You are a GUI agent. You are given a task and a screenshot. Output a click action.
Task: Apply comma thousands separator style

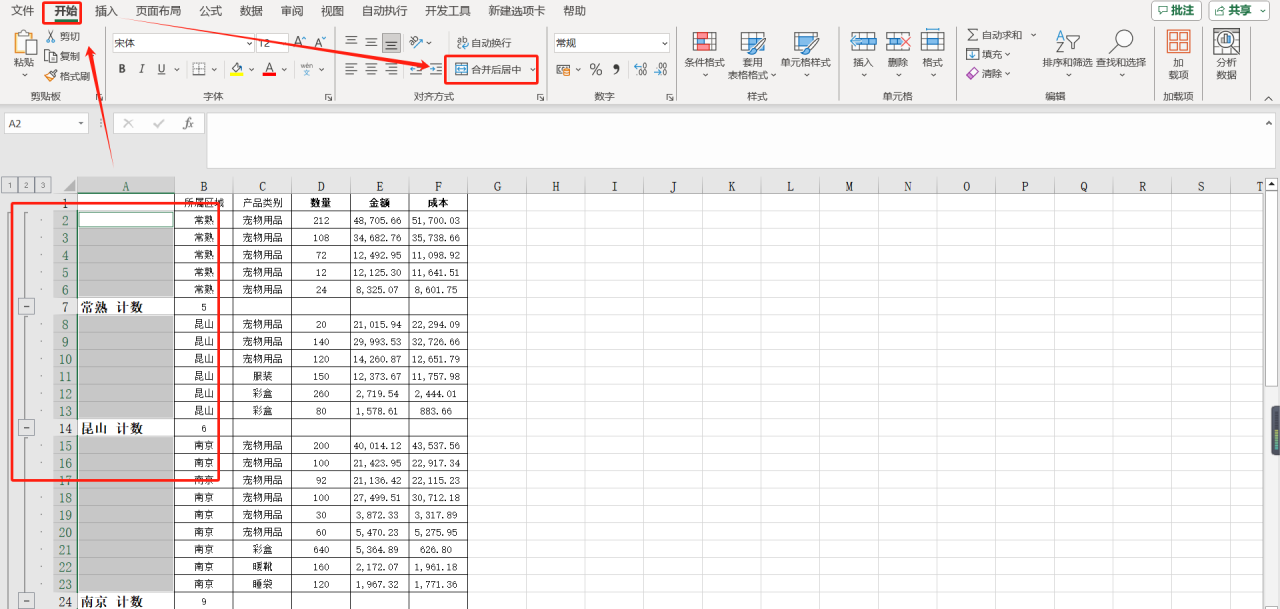coord(616,69)
